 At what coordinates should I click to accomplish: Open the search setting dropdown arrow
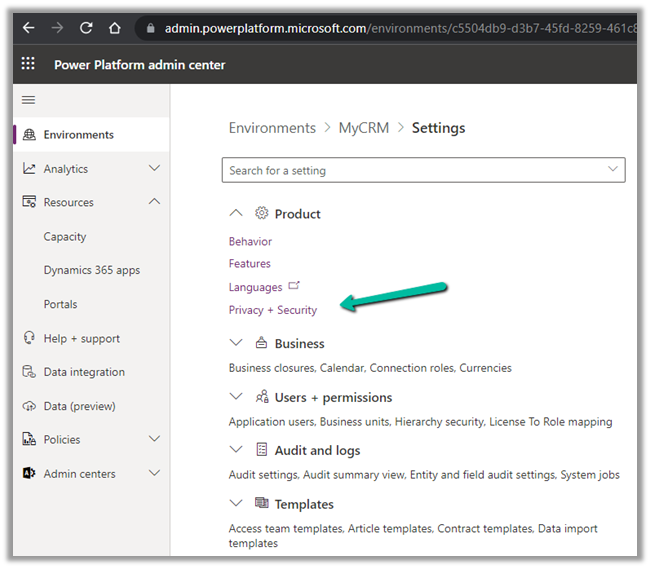(x=612, y=170)
